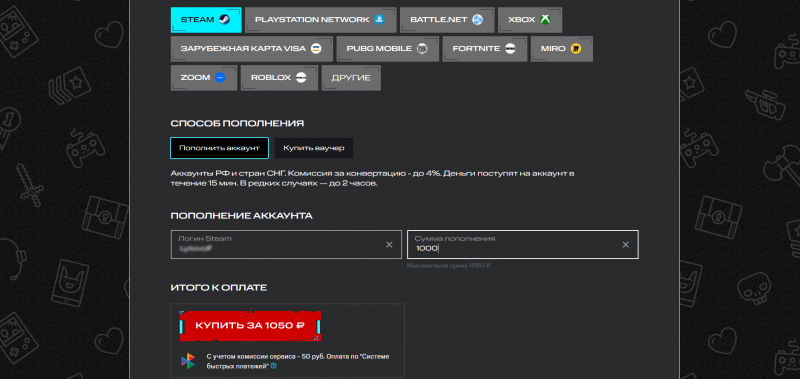Image resolution: width=800 pixels, height=379 pixels.
Task: Clear the top-up amount field
Action: pos(626,245)
